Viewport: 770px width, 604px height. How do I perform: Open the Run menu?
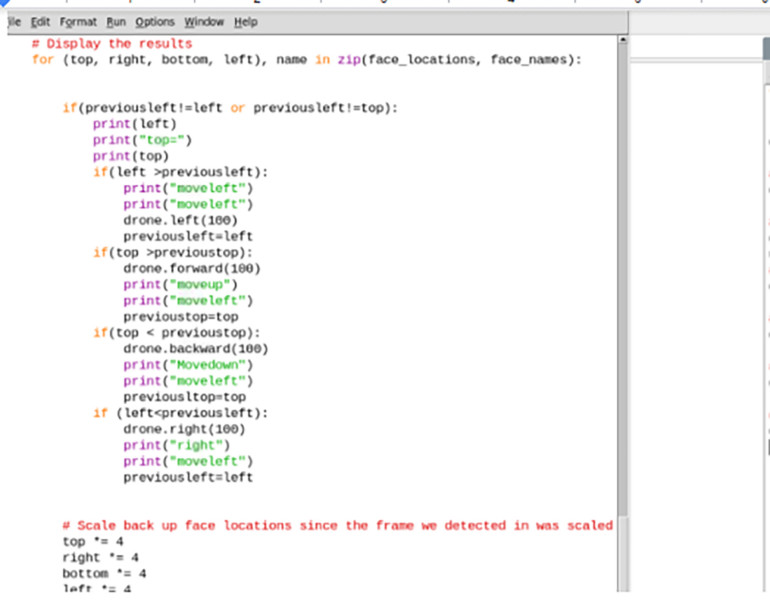[117, 22]
